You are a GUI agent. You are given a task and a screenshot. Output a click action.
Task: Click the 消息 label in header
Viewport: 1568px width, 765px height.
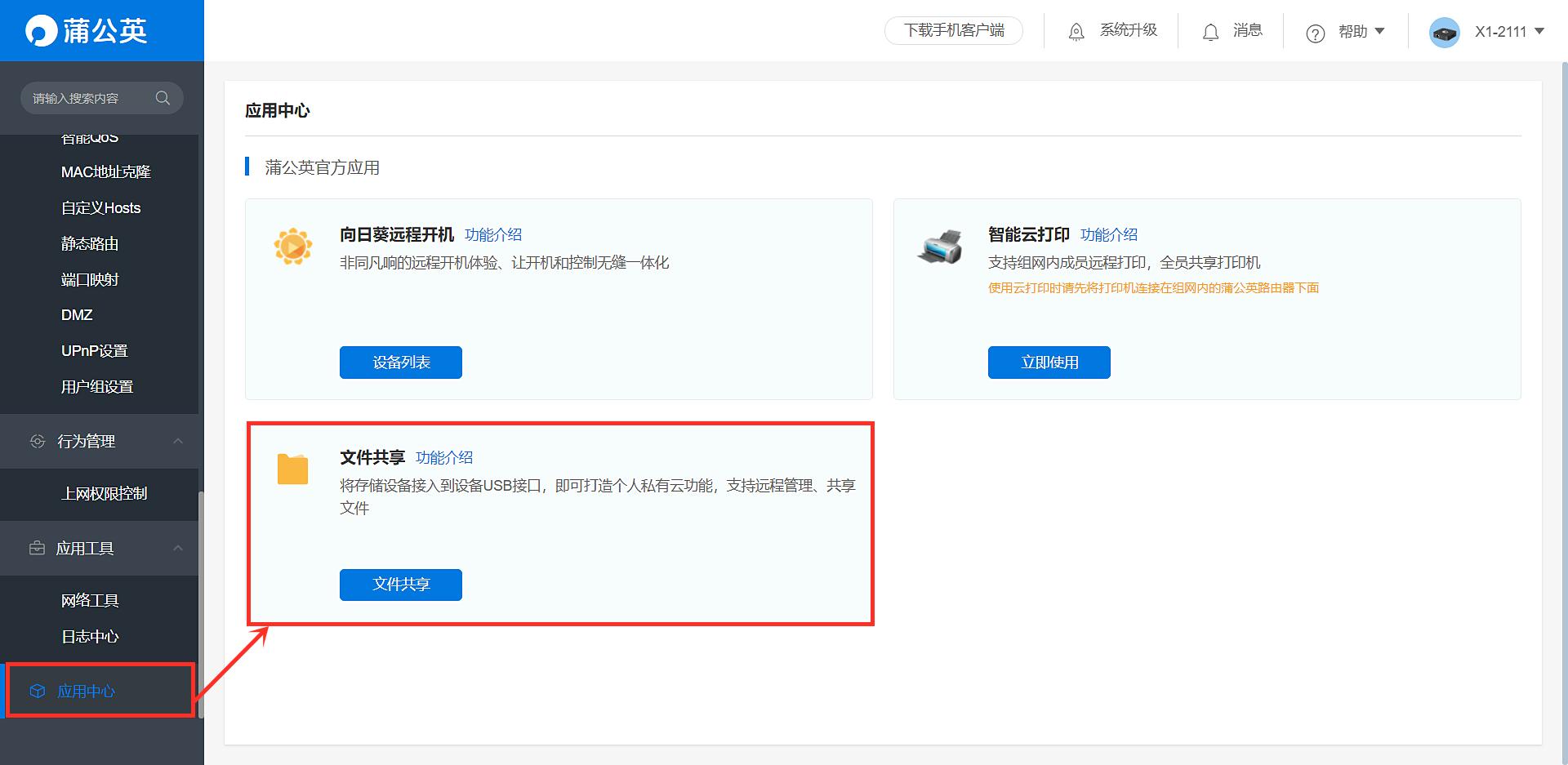click(1248, 30)
